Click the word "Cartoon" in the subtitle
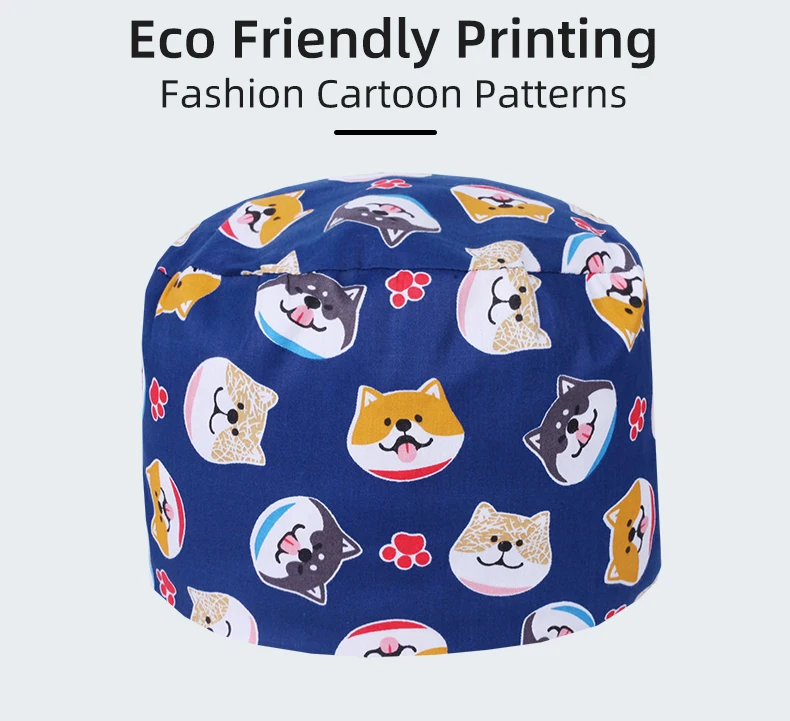This screenshot has height=721, width=790. [389, 94]
